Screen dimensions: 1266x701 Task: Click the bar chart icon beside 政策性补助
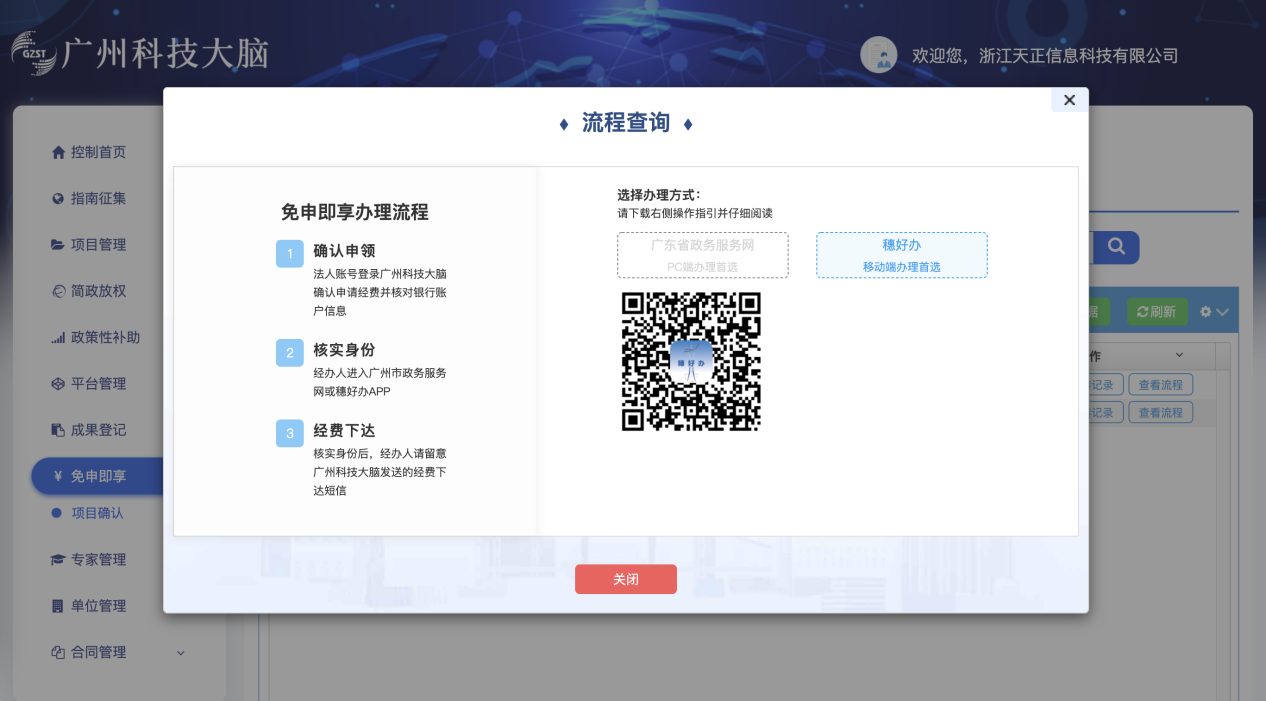(58, 338)
